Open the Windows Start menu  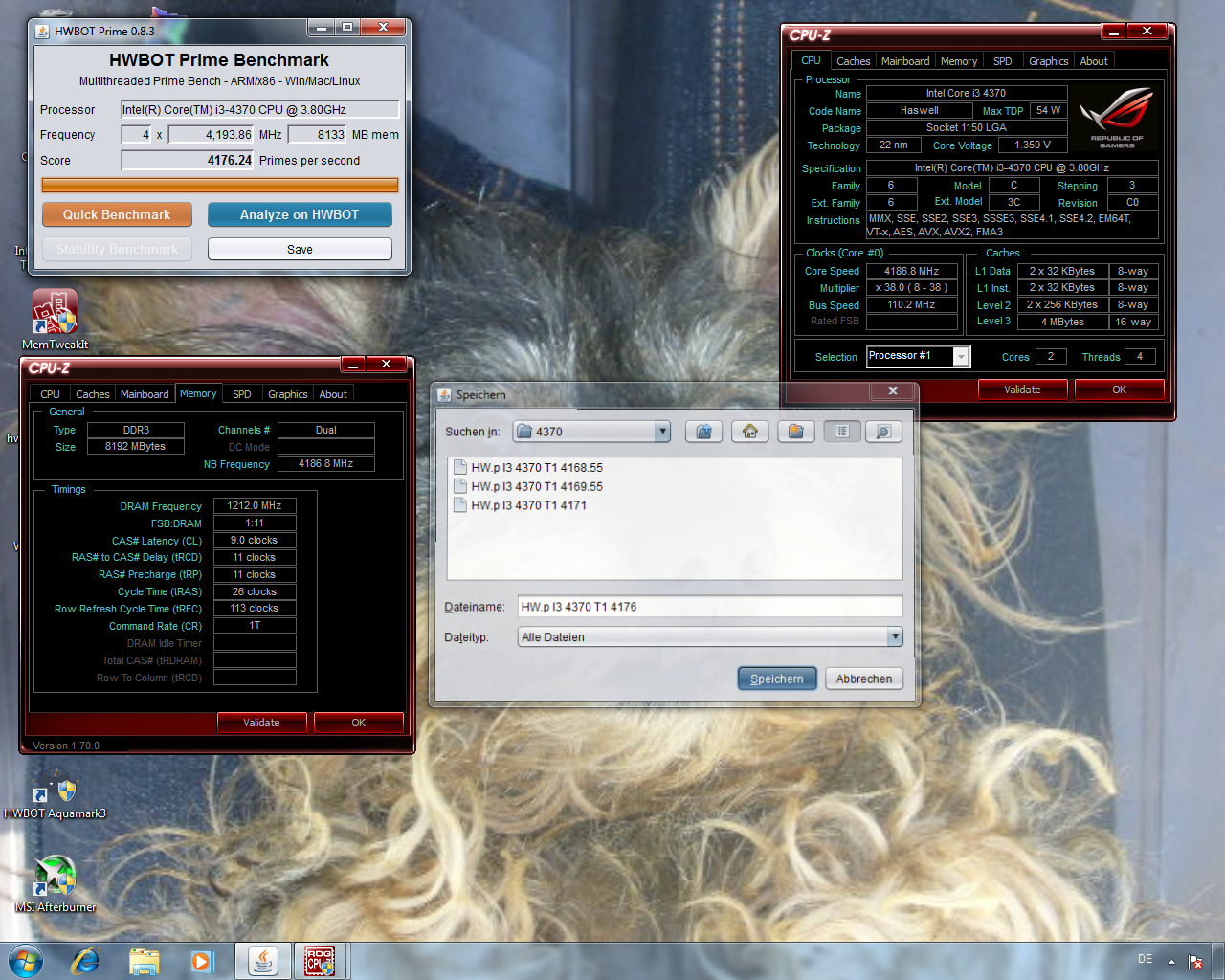pyautogui.click(x=26, y=961)
